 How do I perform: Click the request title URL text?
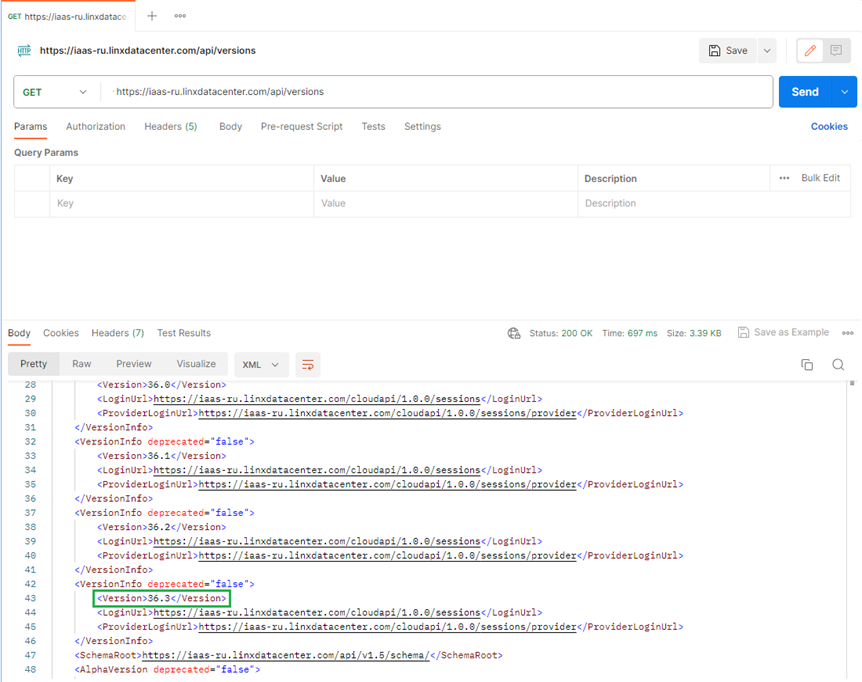click(x=147, y=51)
